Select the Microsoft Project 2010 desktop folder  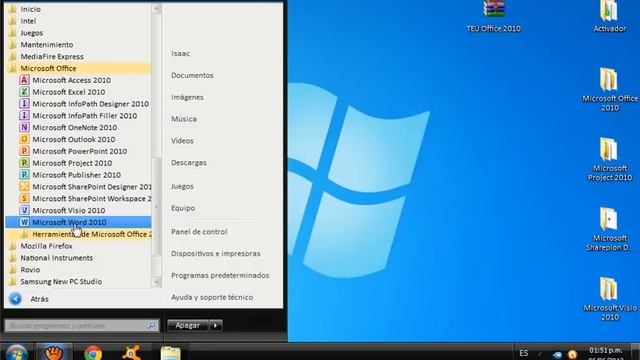610,160
